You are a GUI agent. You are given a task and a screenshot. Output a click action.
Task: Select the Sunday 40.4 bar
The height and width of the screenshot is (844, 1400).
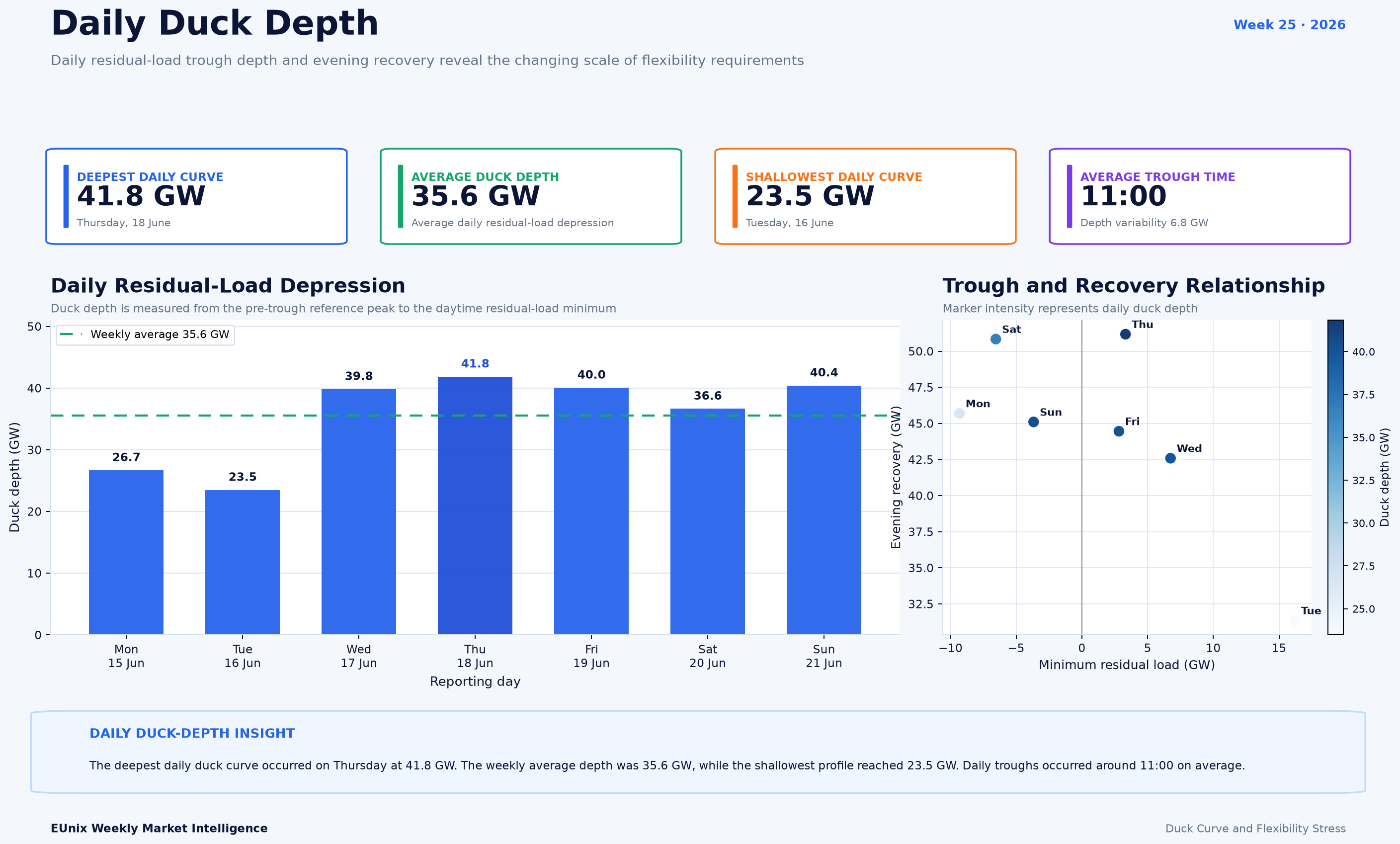coord(824,510)
